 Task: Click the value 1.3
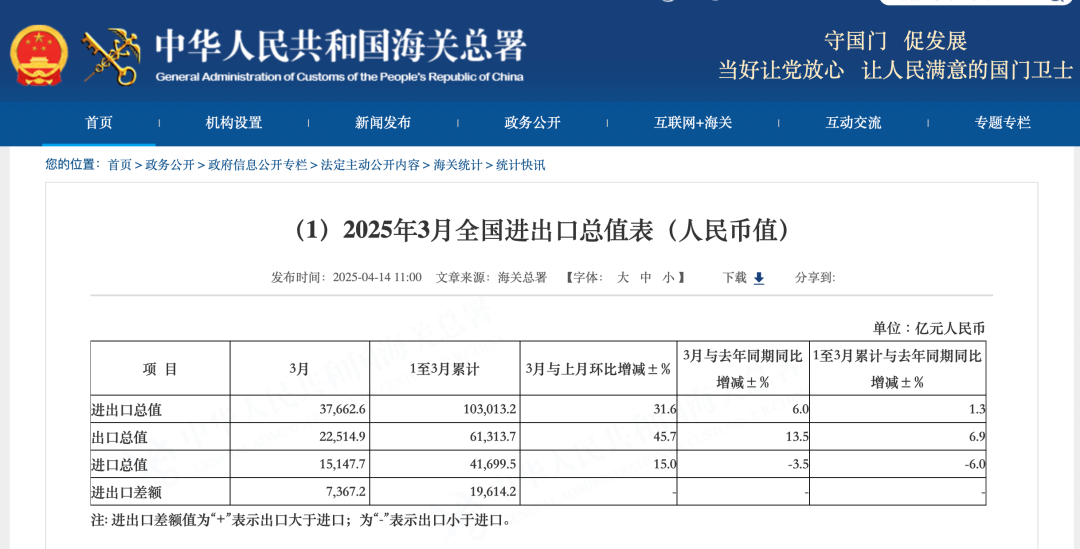point(978,409)
